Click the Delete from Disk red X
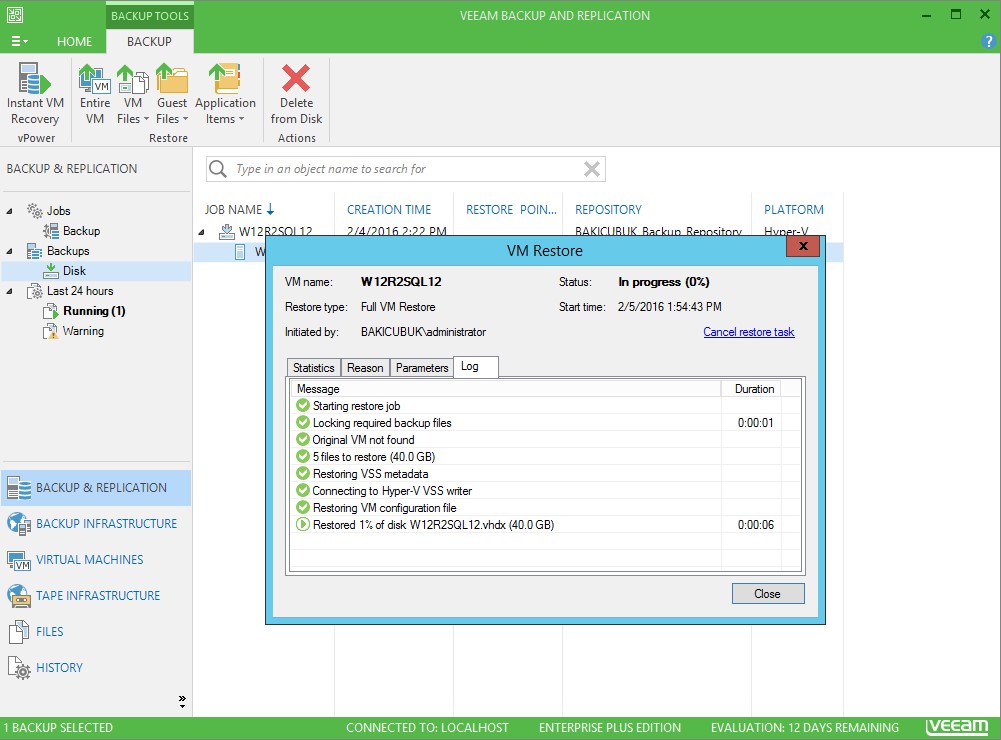The width and height of the screenshot is (1001, 740). 296,78
